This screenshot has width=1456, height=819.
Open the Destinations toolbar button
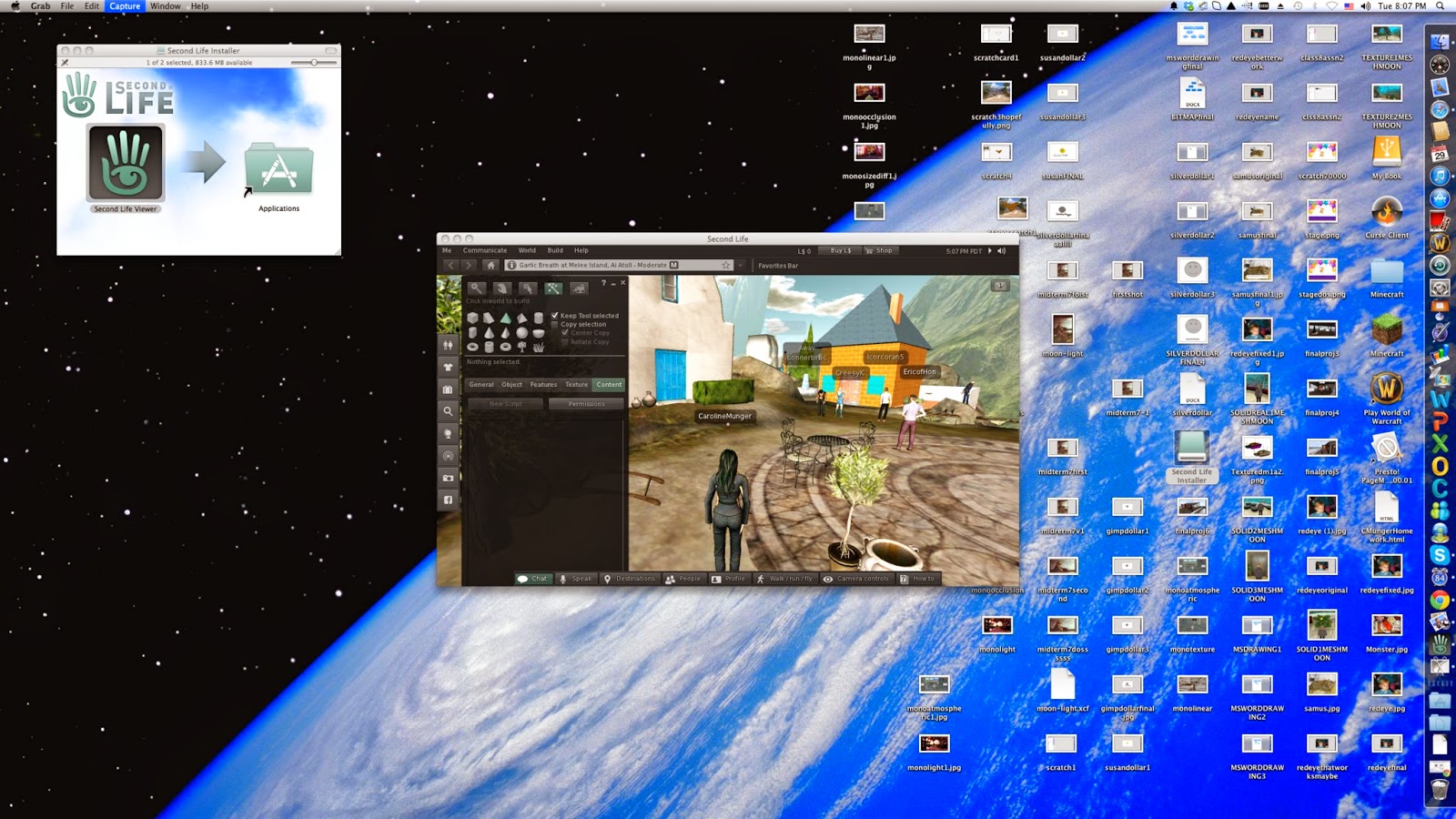[x=630, y=579]
